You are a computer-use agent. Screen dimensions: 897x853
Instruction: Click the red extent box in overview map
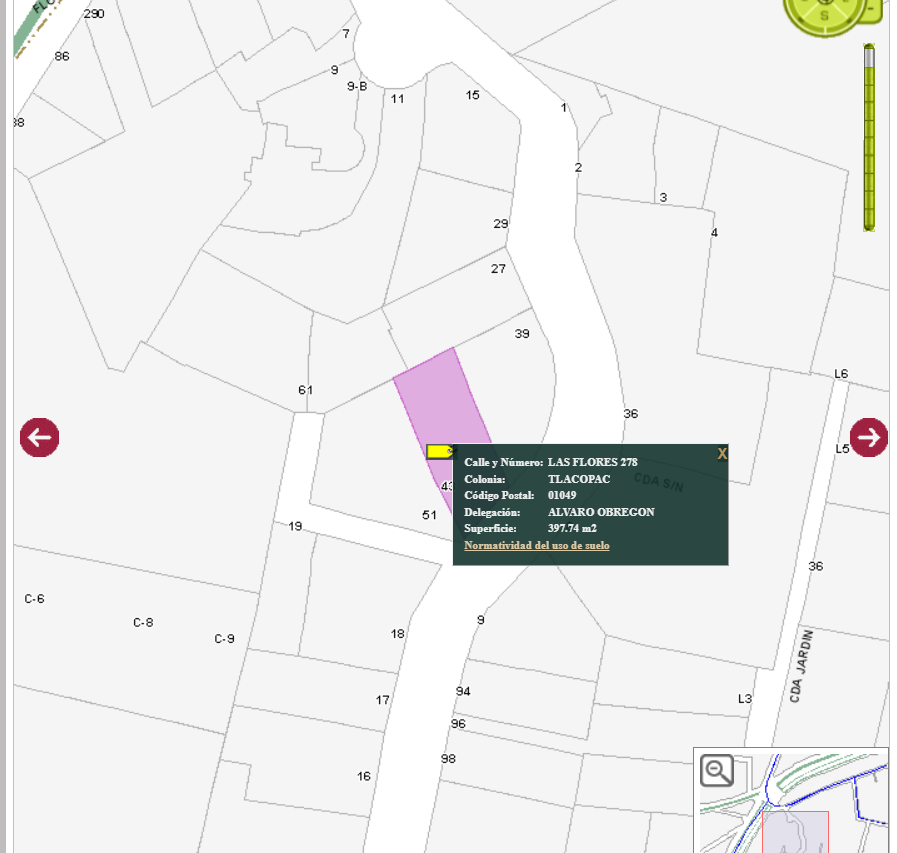coord(795,831)
